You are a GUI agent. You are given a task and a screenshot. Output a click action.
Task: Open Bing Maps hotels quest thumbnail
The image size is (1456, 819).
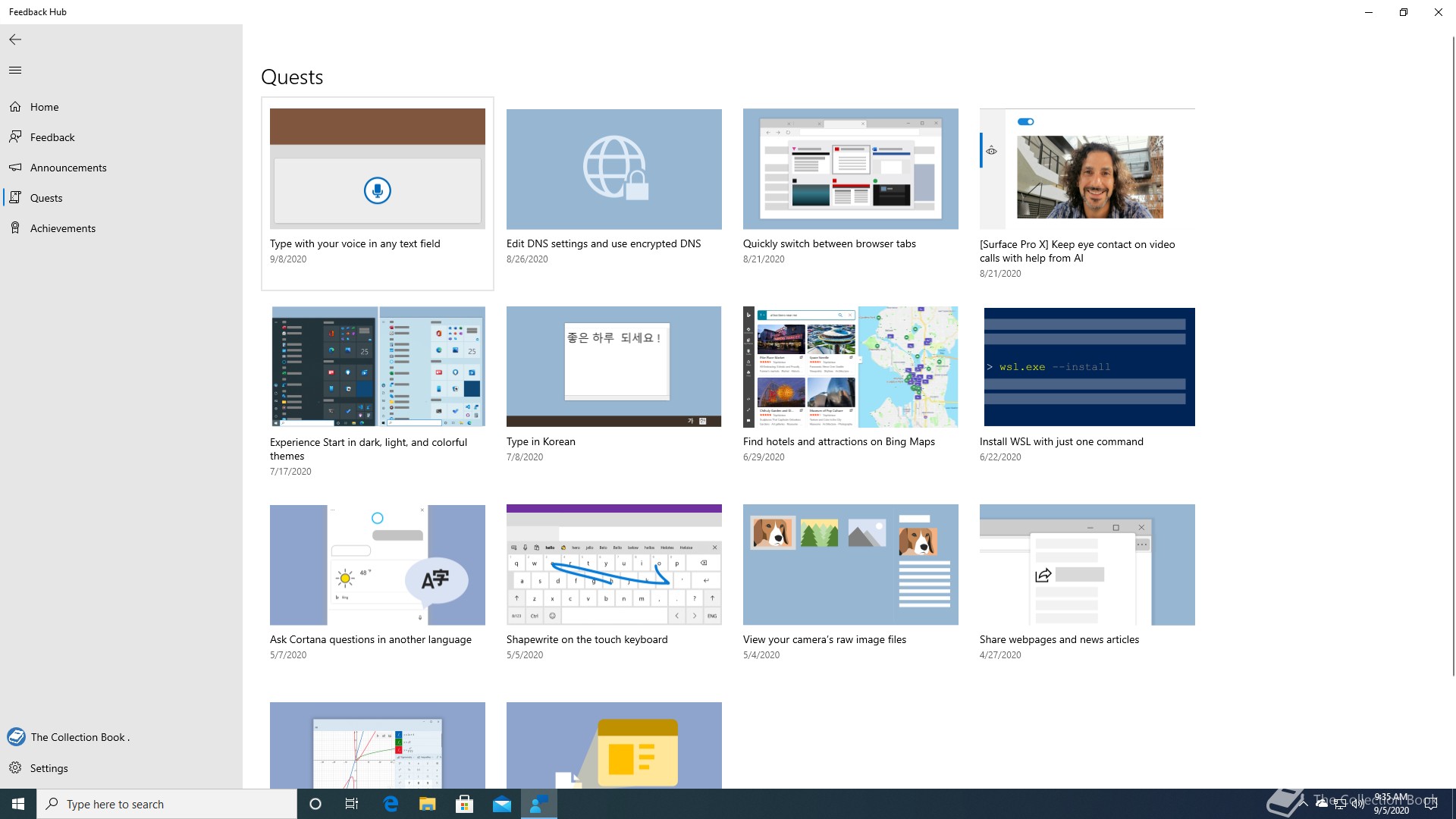[851, 366]
